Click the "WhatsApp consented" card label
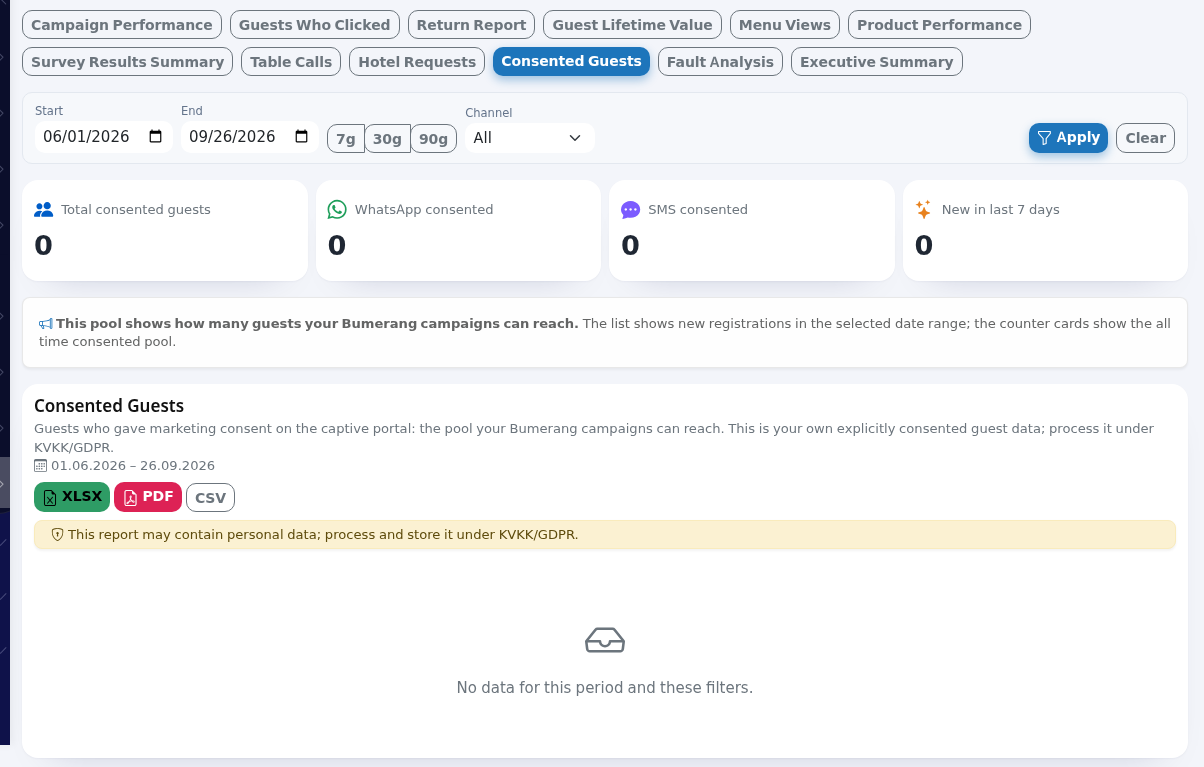The image size is (1204, 767). pyautogui.click(x=424, y=210)
